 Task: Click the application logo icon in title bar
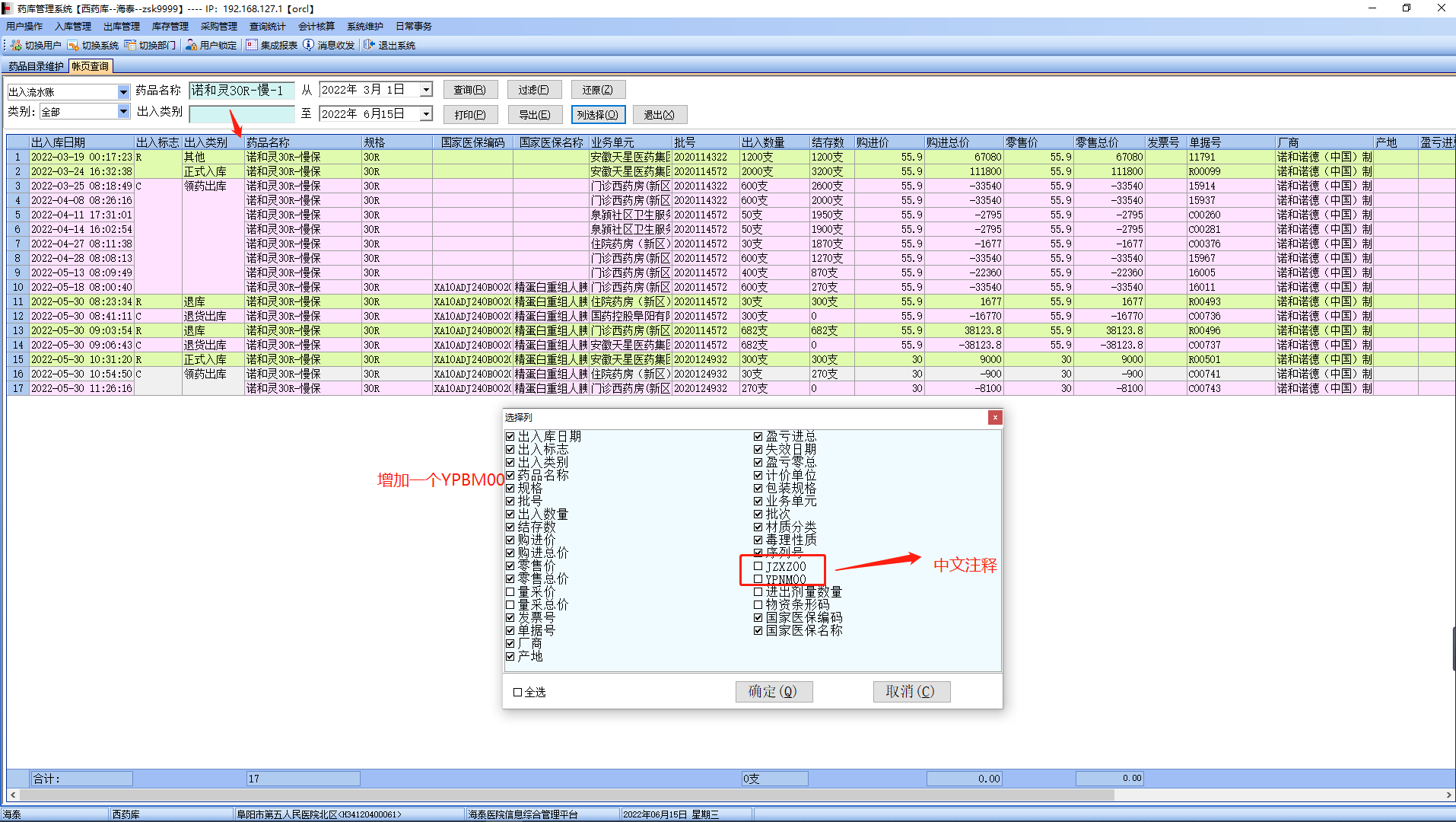(x=8, y=8)
